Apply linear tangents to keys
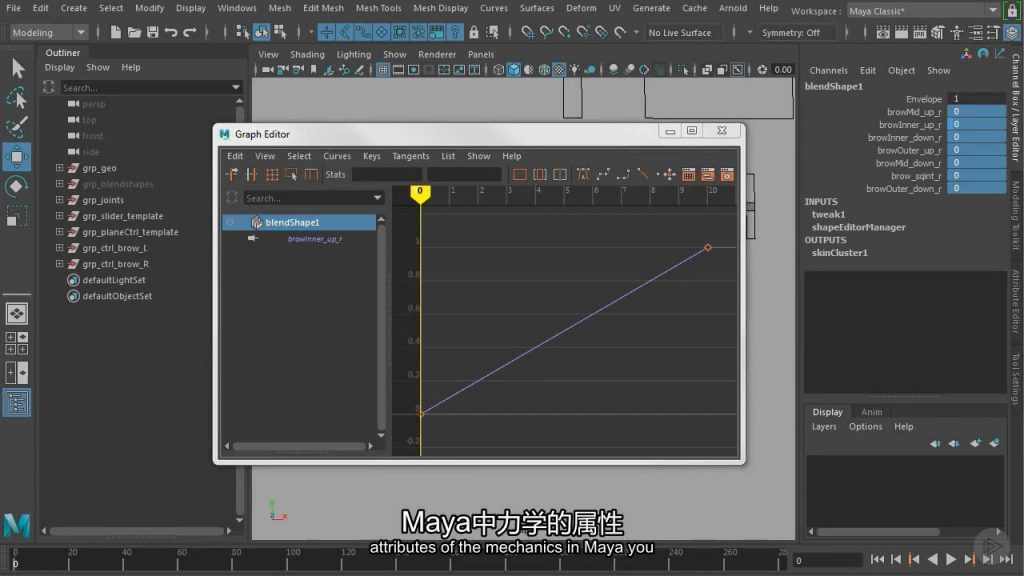This screenshot has width=1024, height=576. (643, 174)
